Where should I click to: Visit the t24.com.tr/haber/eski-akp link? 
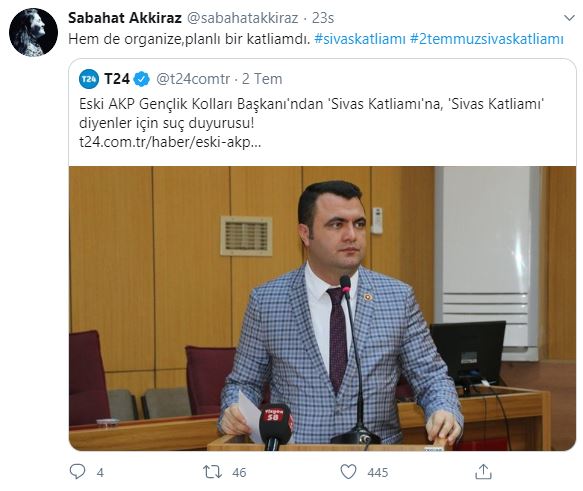170,142
